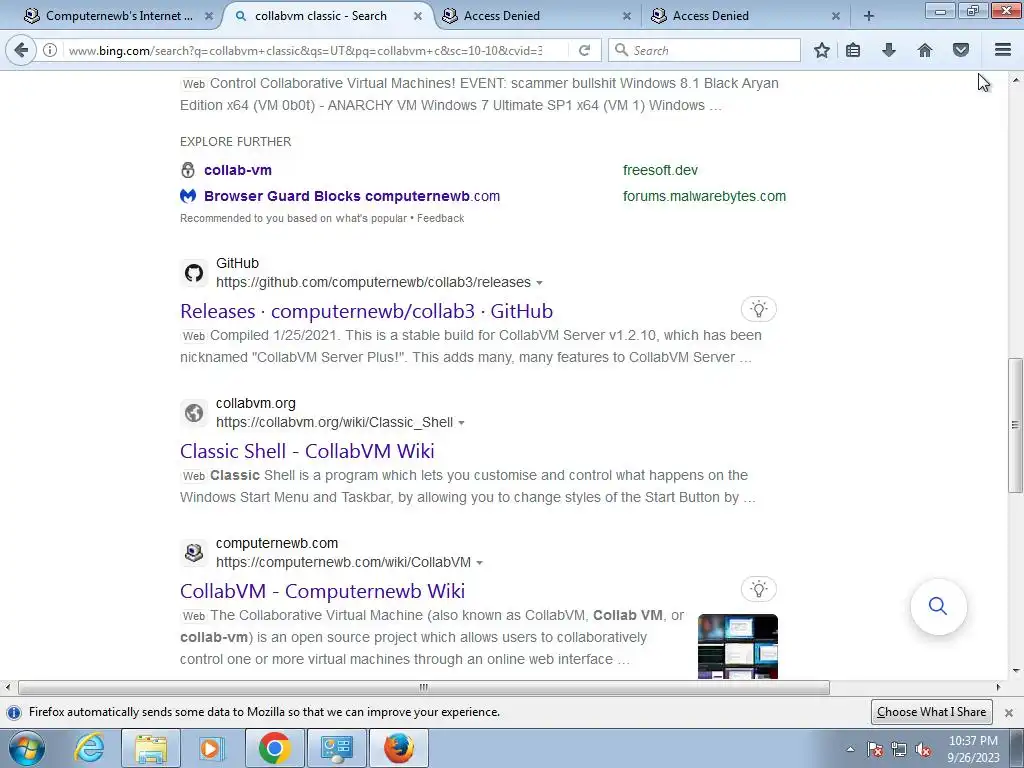Open Releases · computernewb/collab3 · GitHub link
The height and width of the screenshot is (768, 1024).
pyautogui.click(x=366, y=311)
